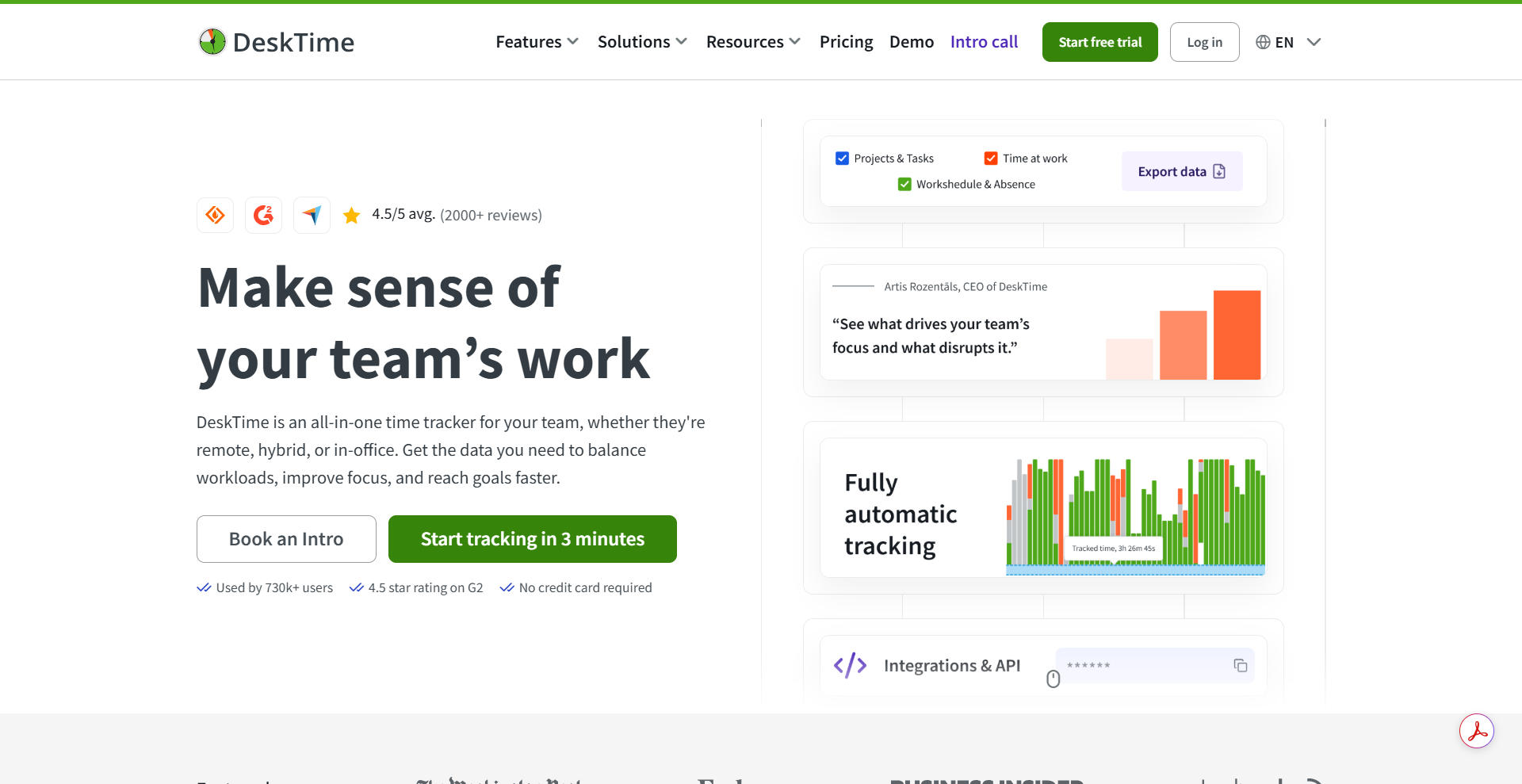
Task: Click the (2000+ reviews) text
Action: point(491,215)
